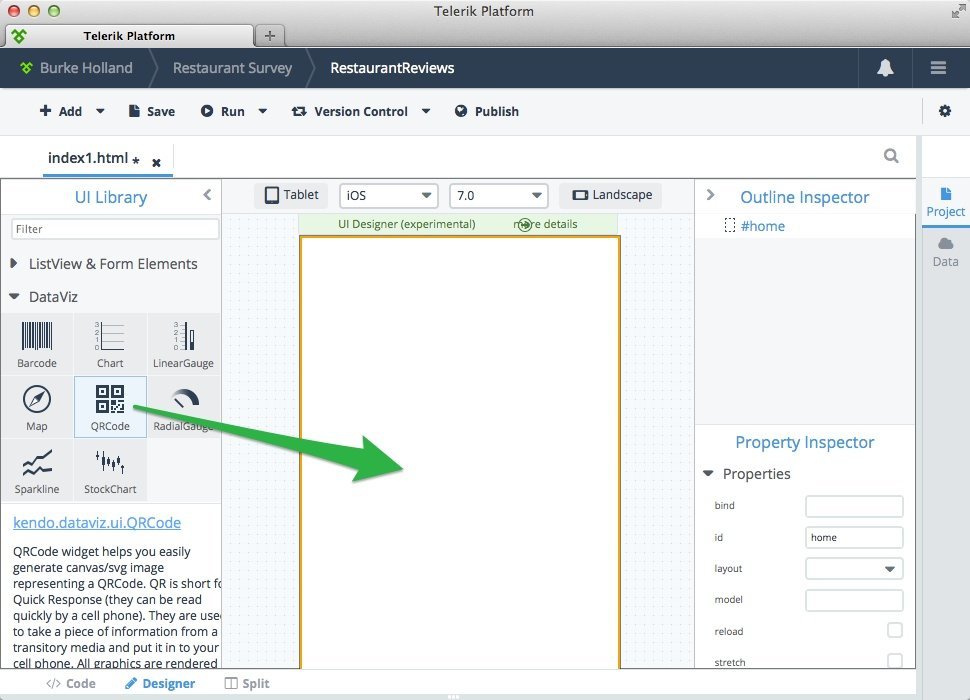Open the 7.0 version dropdown
The image size is (970, 700).
499,195
